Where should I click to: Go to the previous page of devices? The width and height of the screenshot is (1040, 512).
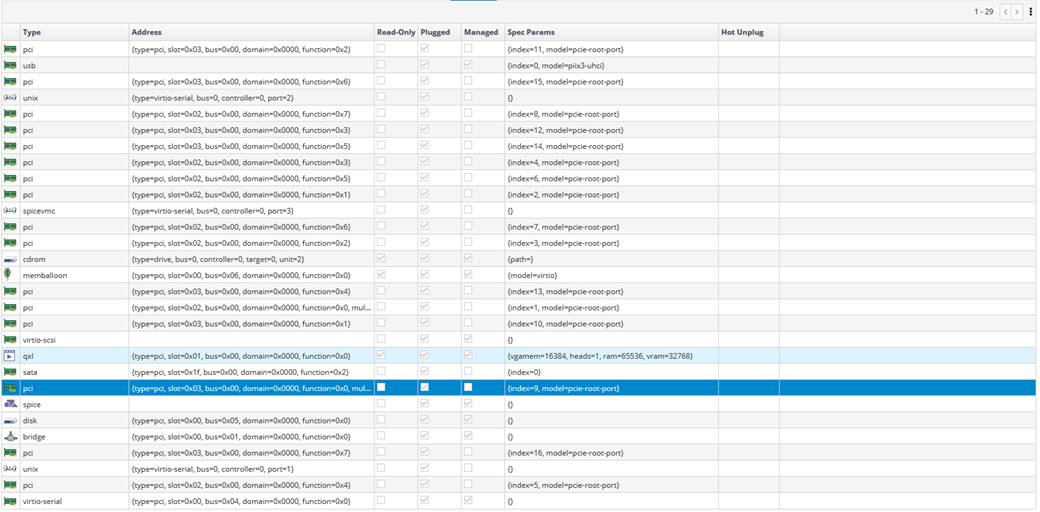pos(1005,12)
